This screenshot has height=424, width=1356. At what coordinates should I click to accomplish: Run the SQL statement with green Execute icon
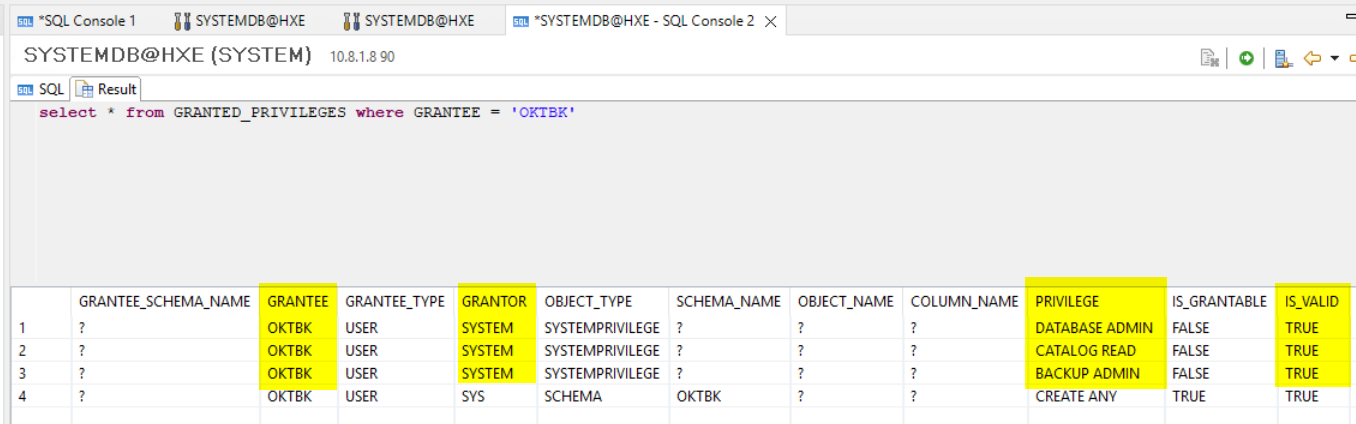click(x=1246, y=58)
